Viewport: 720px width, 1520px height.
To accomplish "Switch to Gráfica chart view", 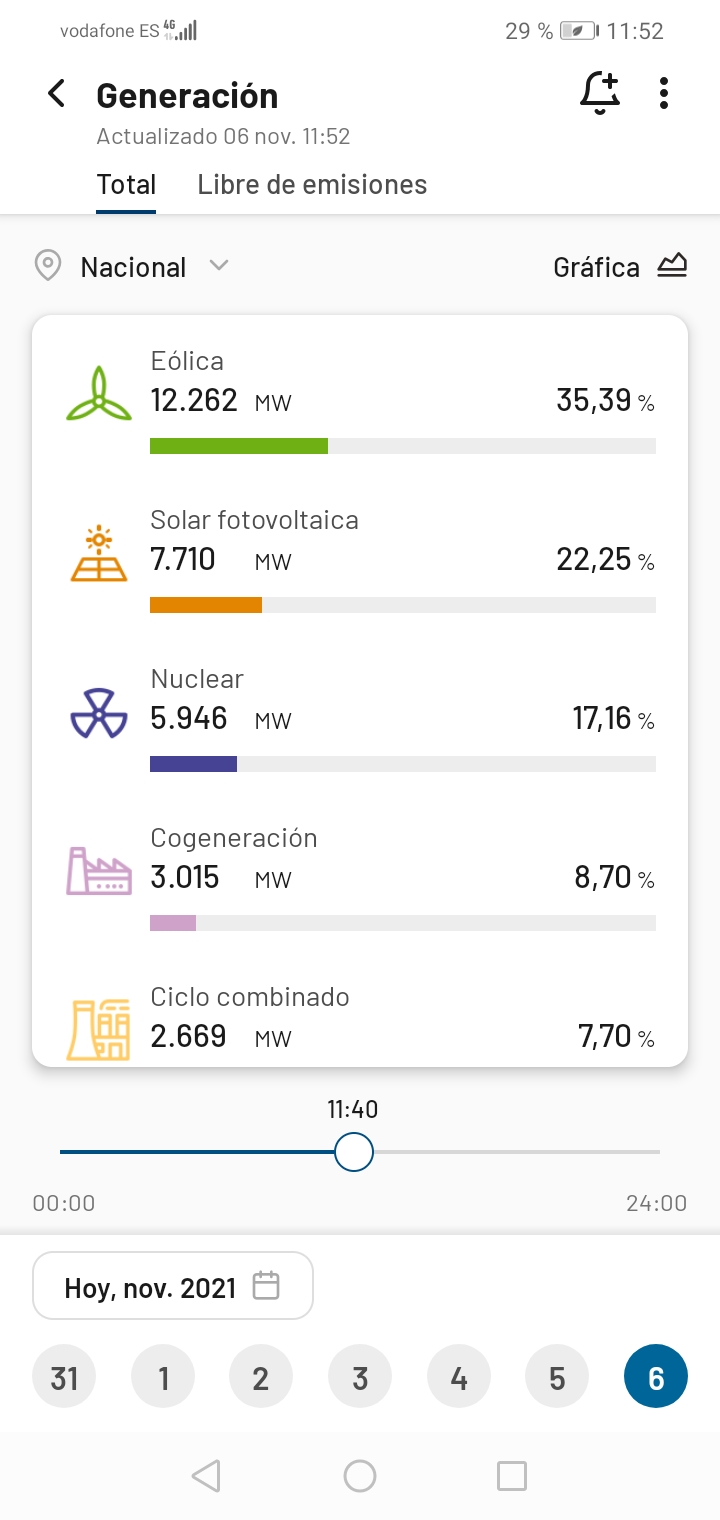I will [x=620, y=267].
